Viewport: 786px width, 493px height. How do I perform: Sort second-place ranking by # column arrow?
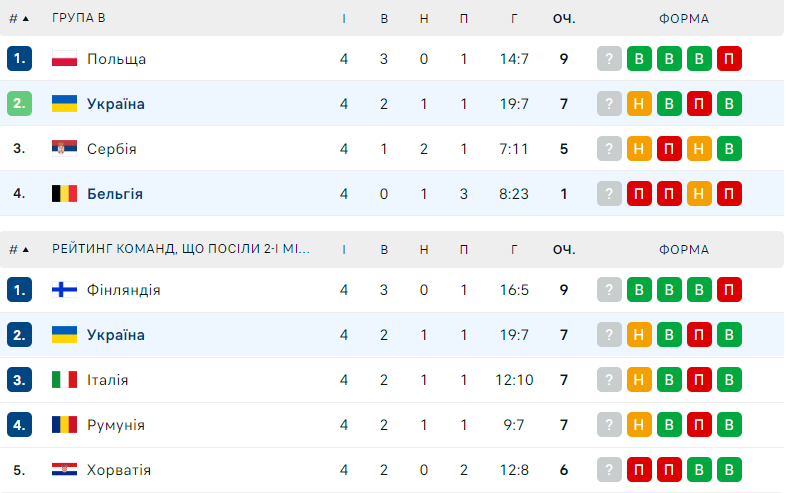(24, 250)
